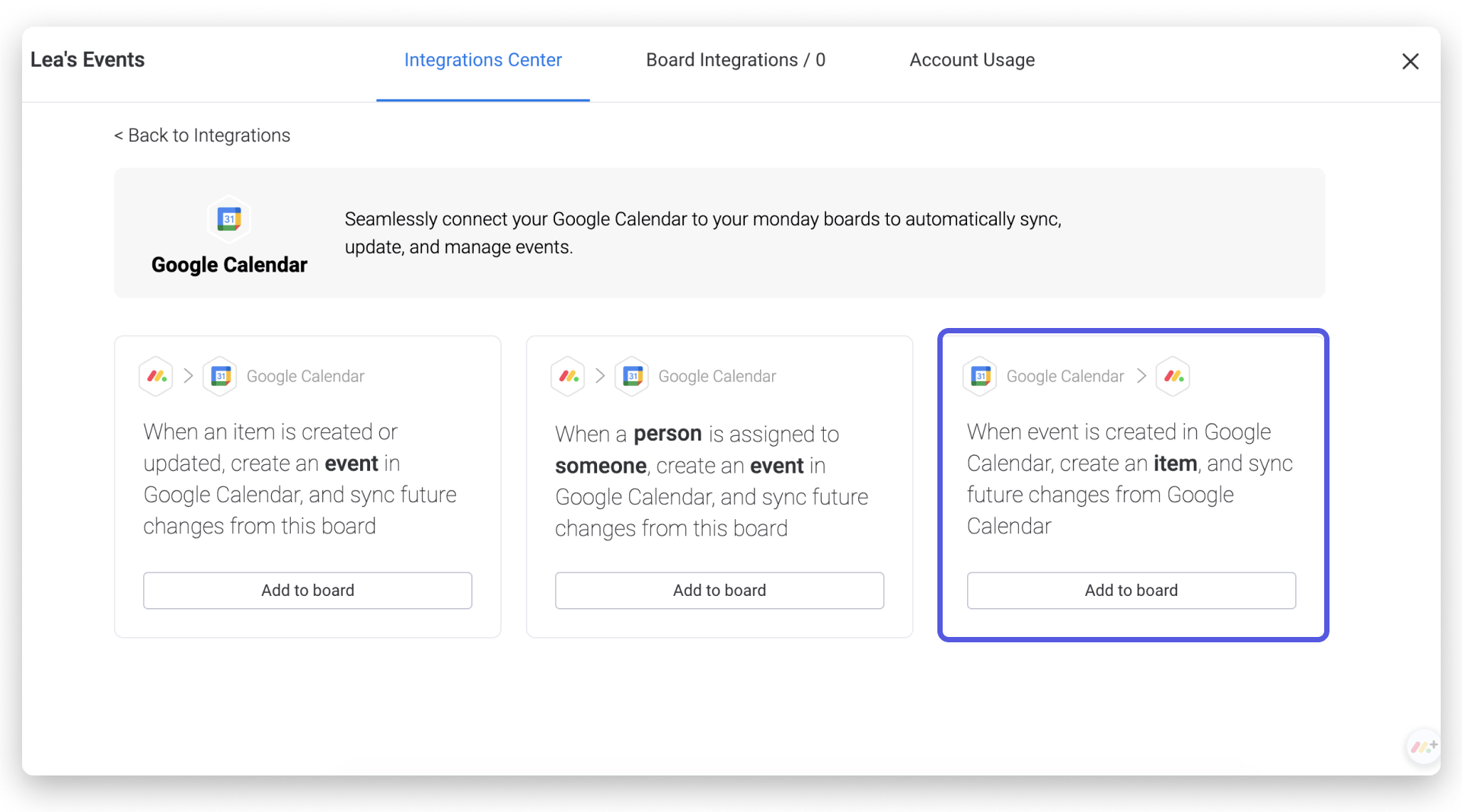Go to the Account Usage tab
1462x812 pixels.
pos(972,60)
